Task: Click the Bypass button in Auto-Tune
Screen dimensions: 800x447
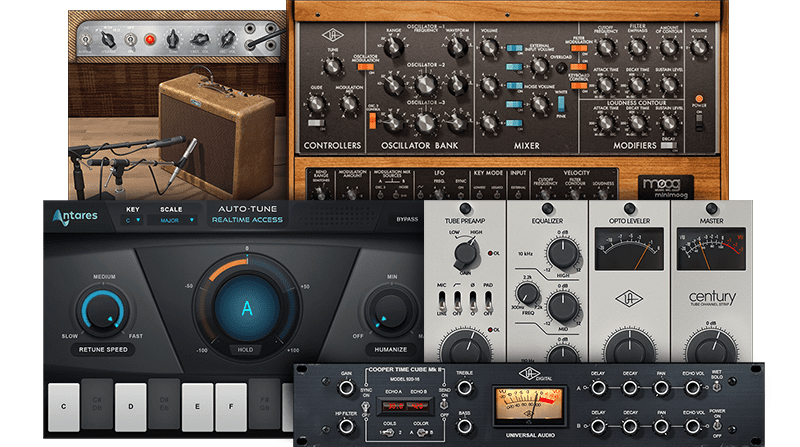Action: (x=407, y=219)
